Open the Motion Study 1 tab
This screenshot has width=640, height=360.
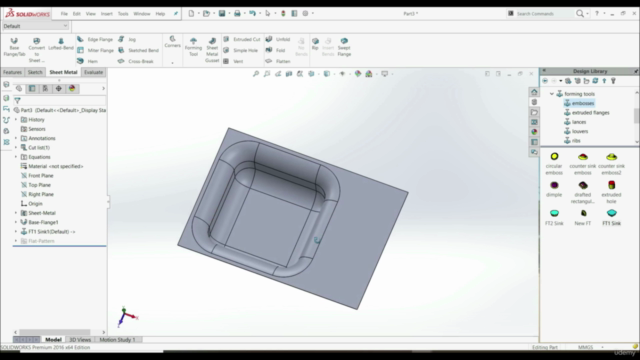[117, 340]
